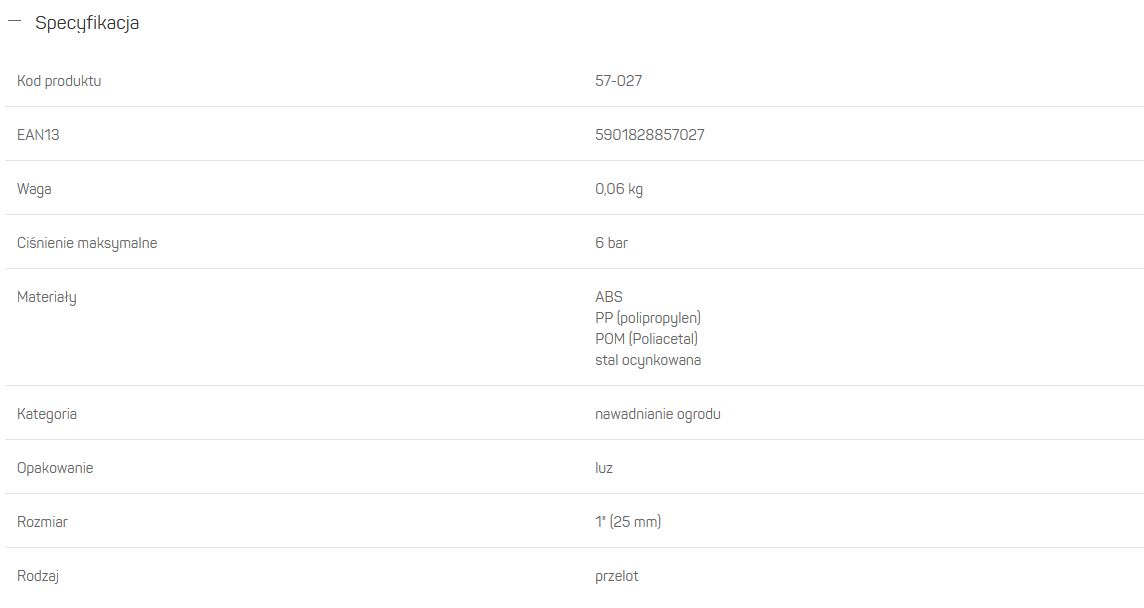Click the Materiały label

point(47,297)
